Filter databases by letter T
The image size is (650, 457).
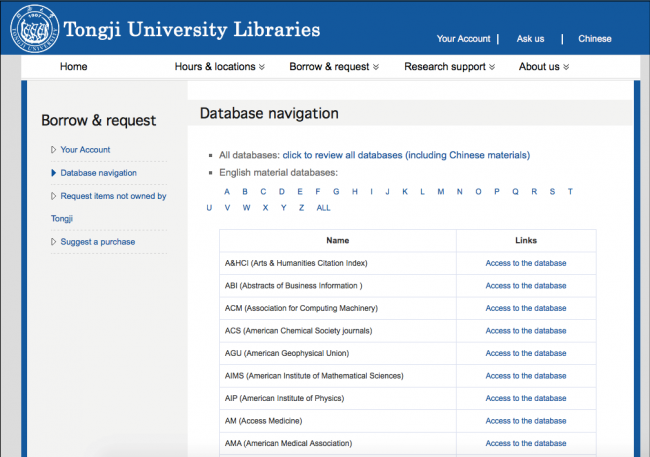(x=570, y=192)
